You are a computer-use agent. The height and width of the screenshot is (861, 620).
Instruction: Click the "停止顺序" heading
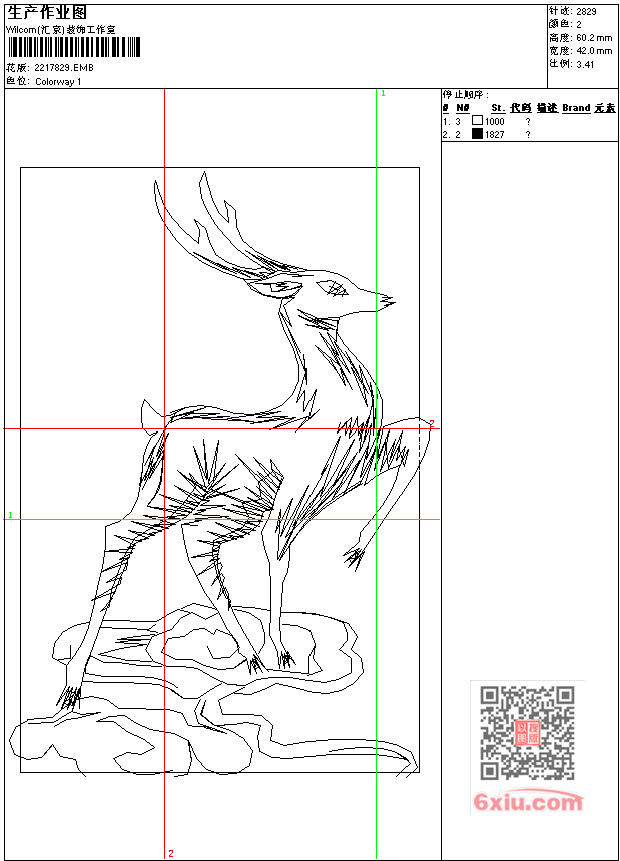coord(466,94)
